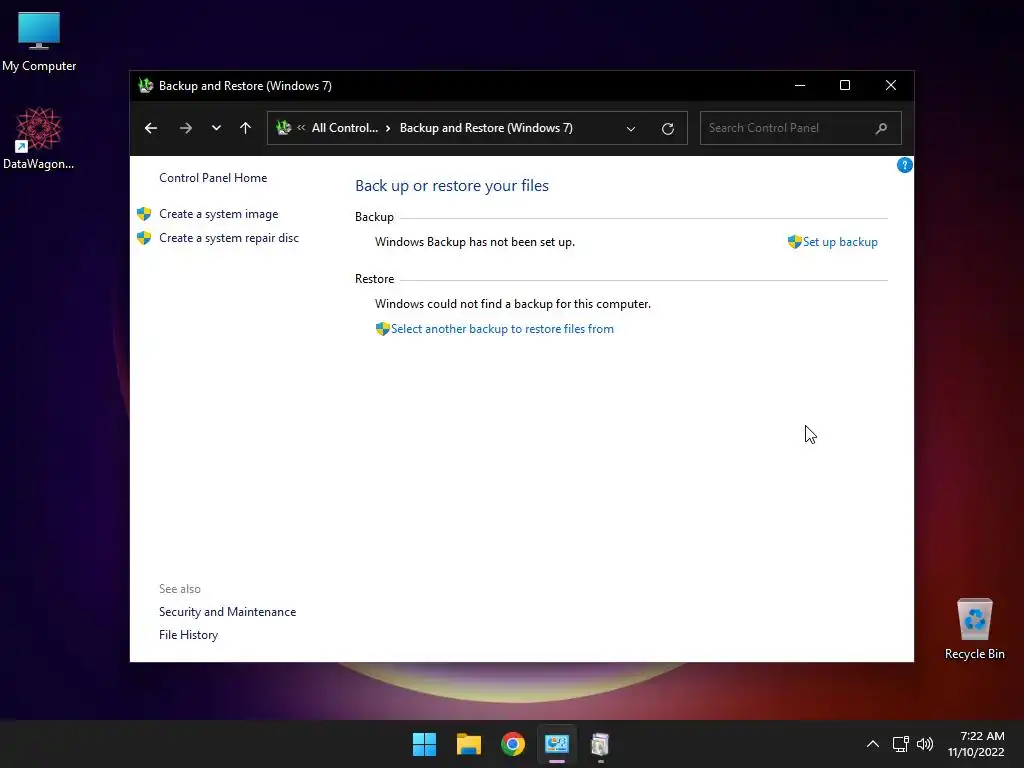
Task: Click the Back up or restore your files heading
Action: pos(452,185)
